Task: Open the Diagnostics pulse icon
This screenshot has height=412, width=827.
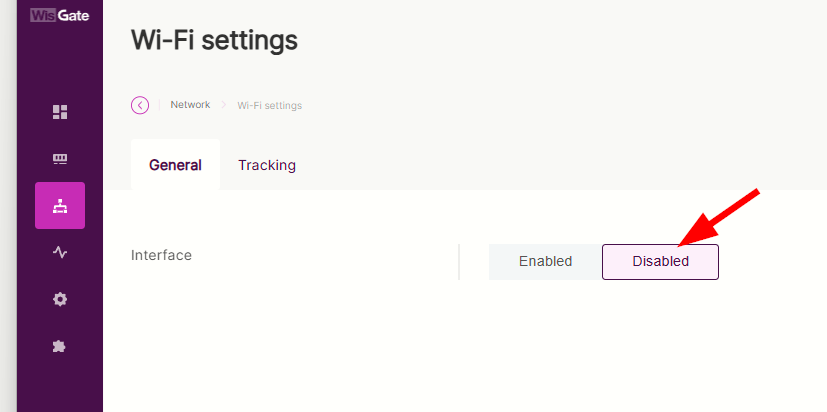Action: [60, 253]
